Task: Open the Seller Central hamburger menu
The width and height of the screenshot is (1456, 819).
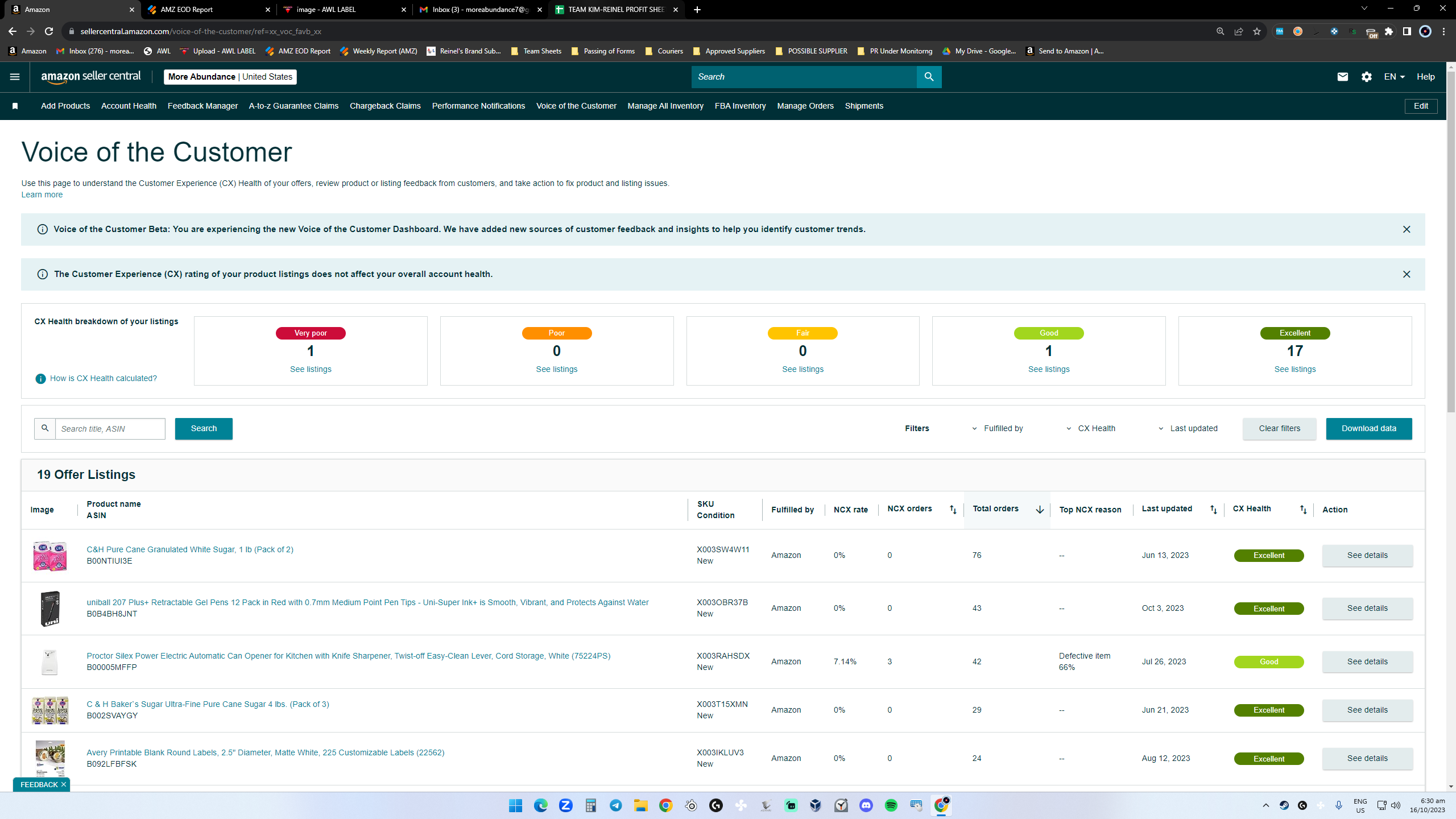Action: (x=15, y=77)
